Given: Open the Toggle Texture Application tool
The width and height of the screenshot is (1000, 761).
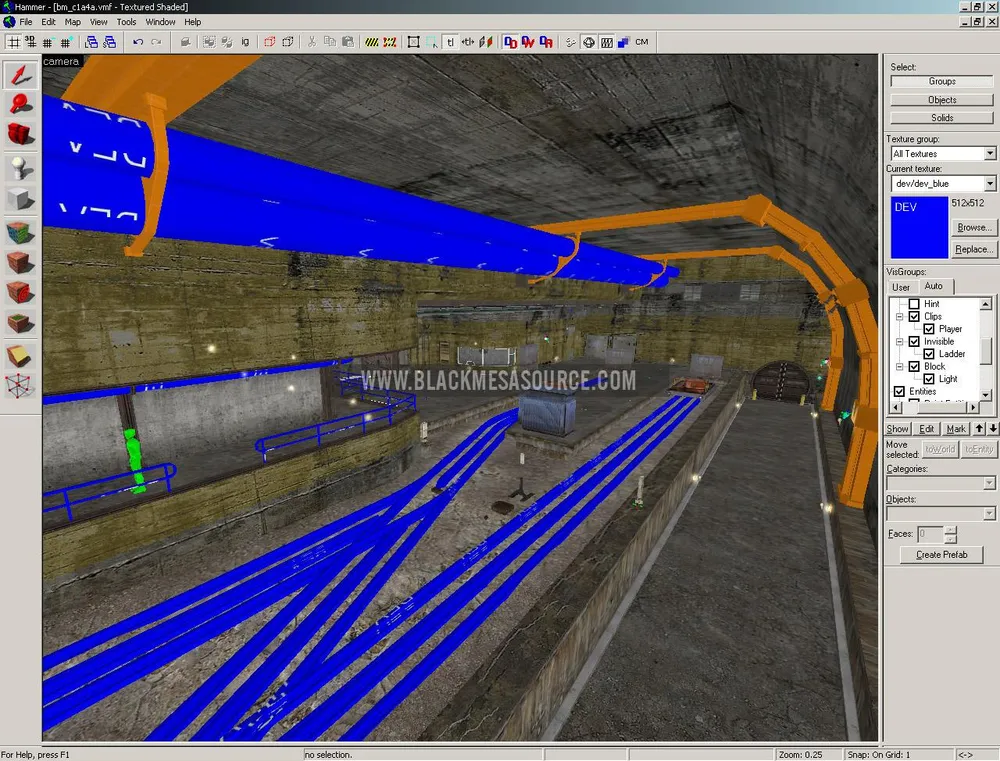Looking at the screenshot, I should pyautogui.click(x=21, y=232).
